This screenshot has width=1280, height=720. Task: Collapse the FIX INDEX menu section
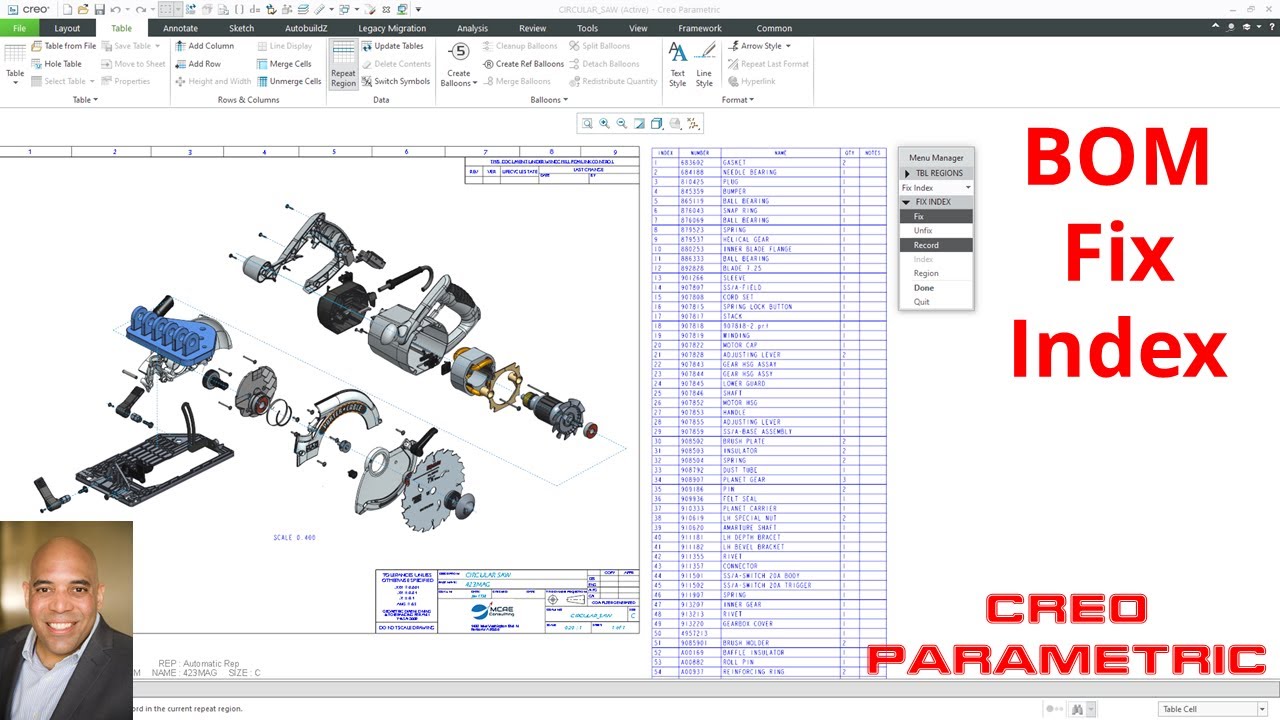coord(936,202)
